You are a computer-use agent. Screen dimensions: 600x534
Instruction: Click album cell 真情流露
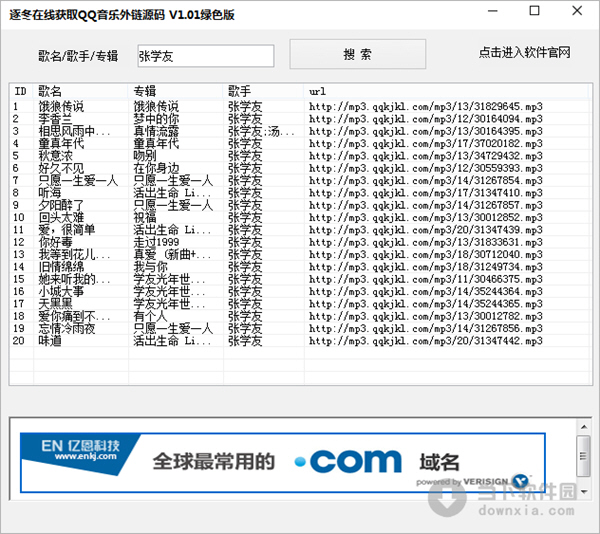[x=156, y=131]
